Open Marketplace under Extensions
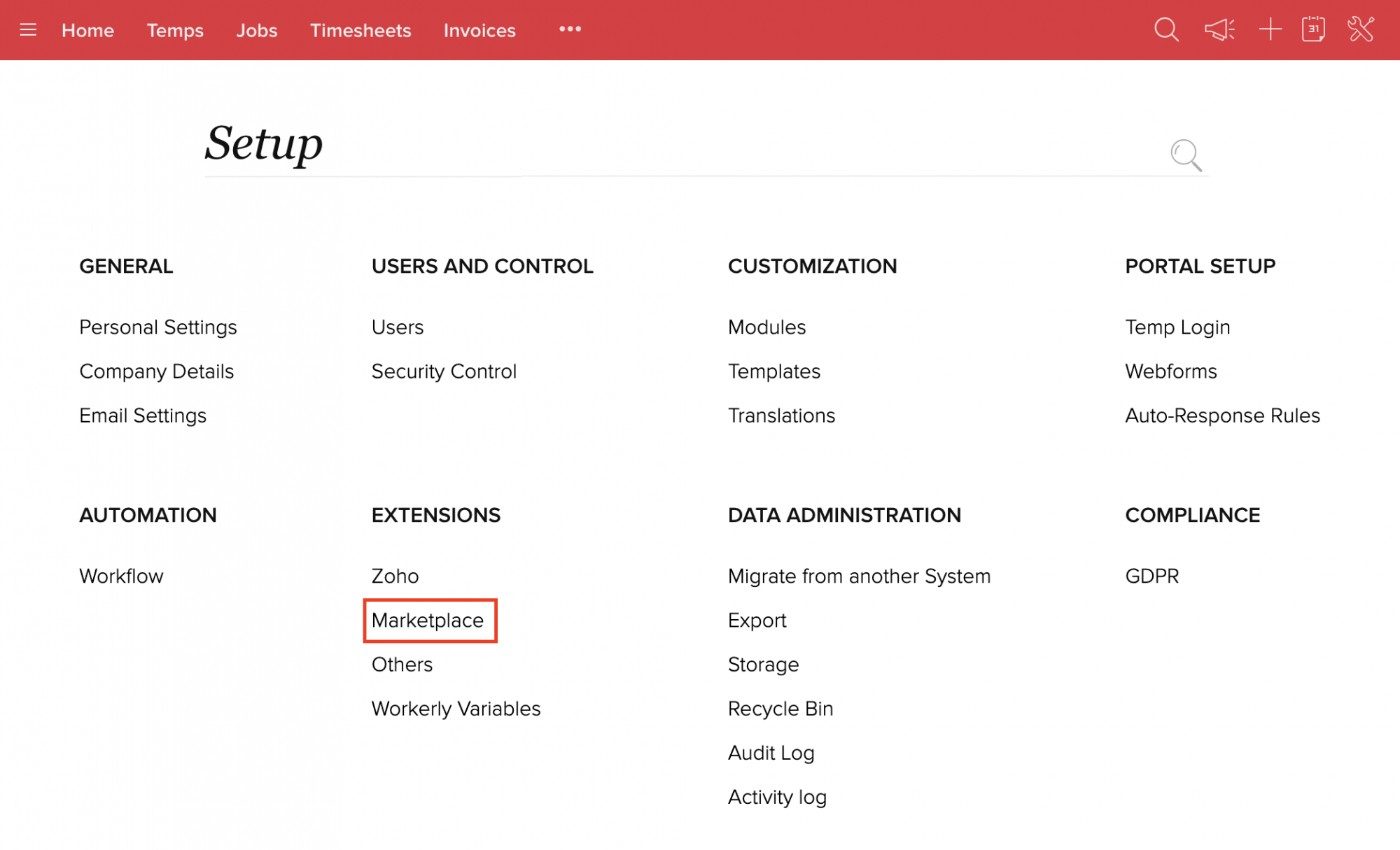This screenshot has height=850, width=1400. (428, 621)
